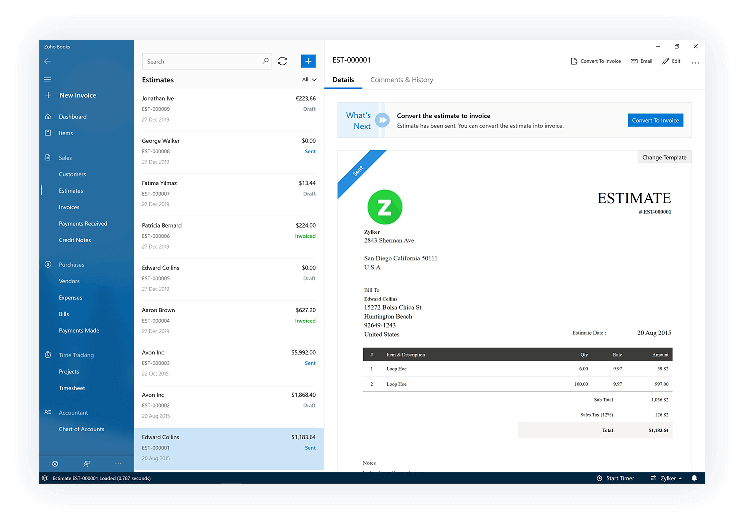Click the blue Convert To Invoice button
The height and width of the screenshot is (523, 745).
(655, 120)
